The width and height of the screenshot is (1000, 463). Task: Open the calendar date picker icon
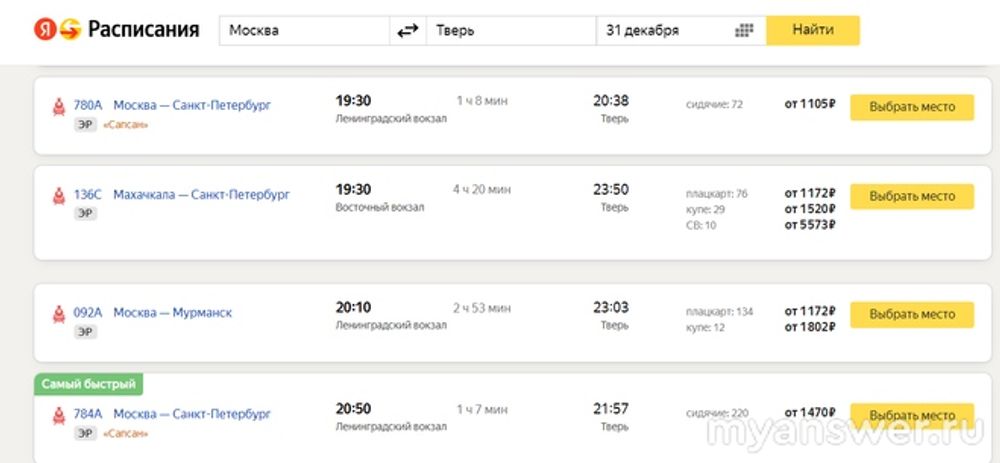[x=744, y=31]
